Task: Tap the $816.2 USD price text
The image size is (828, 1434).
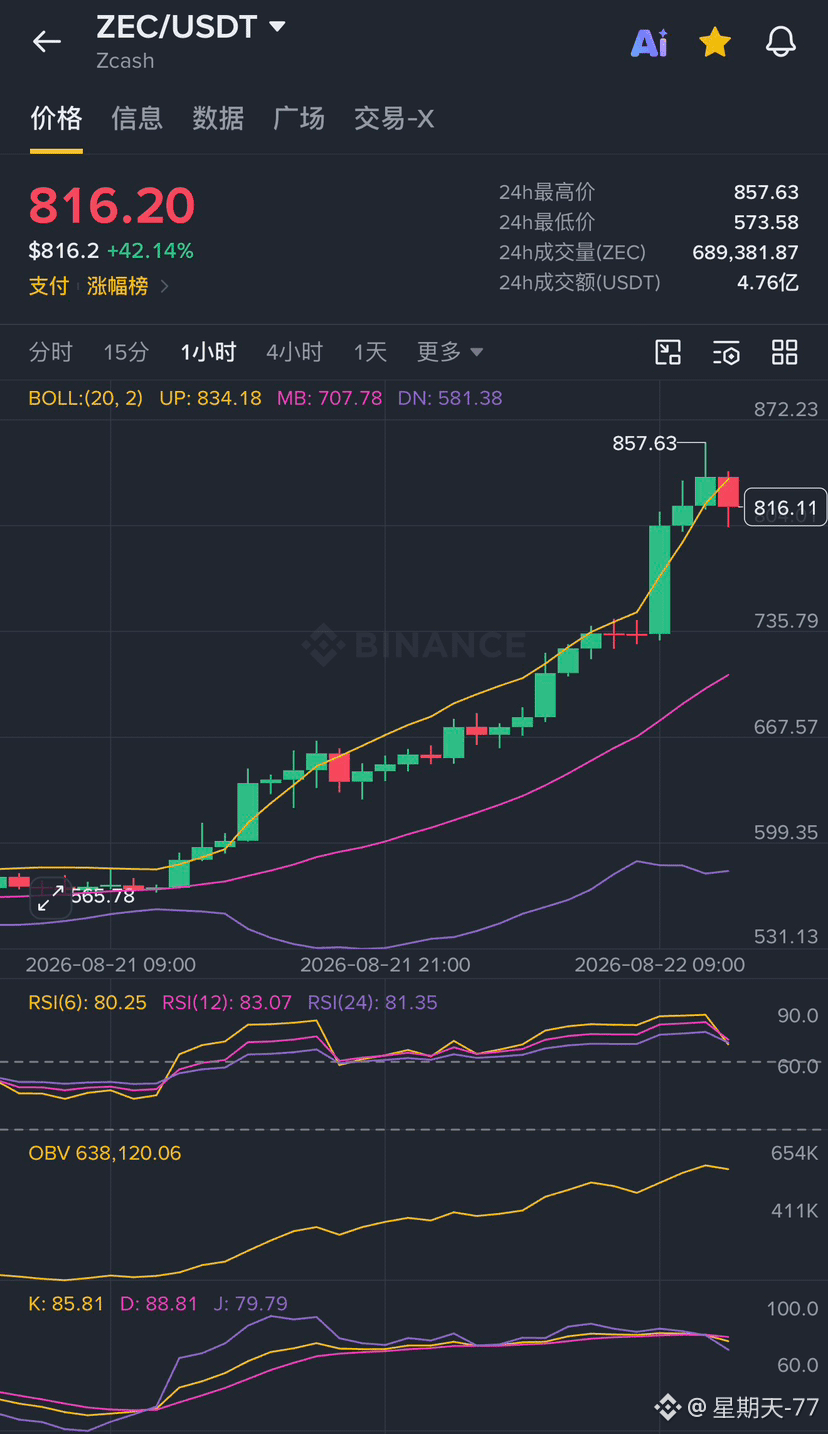Action: (63, 251)
